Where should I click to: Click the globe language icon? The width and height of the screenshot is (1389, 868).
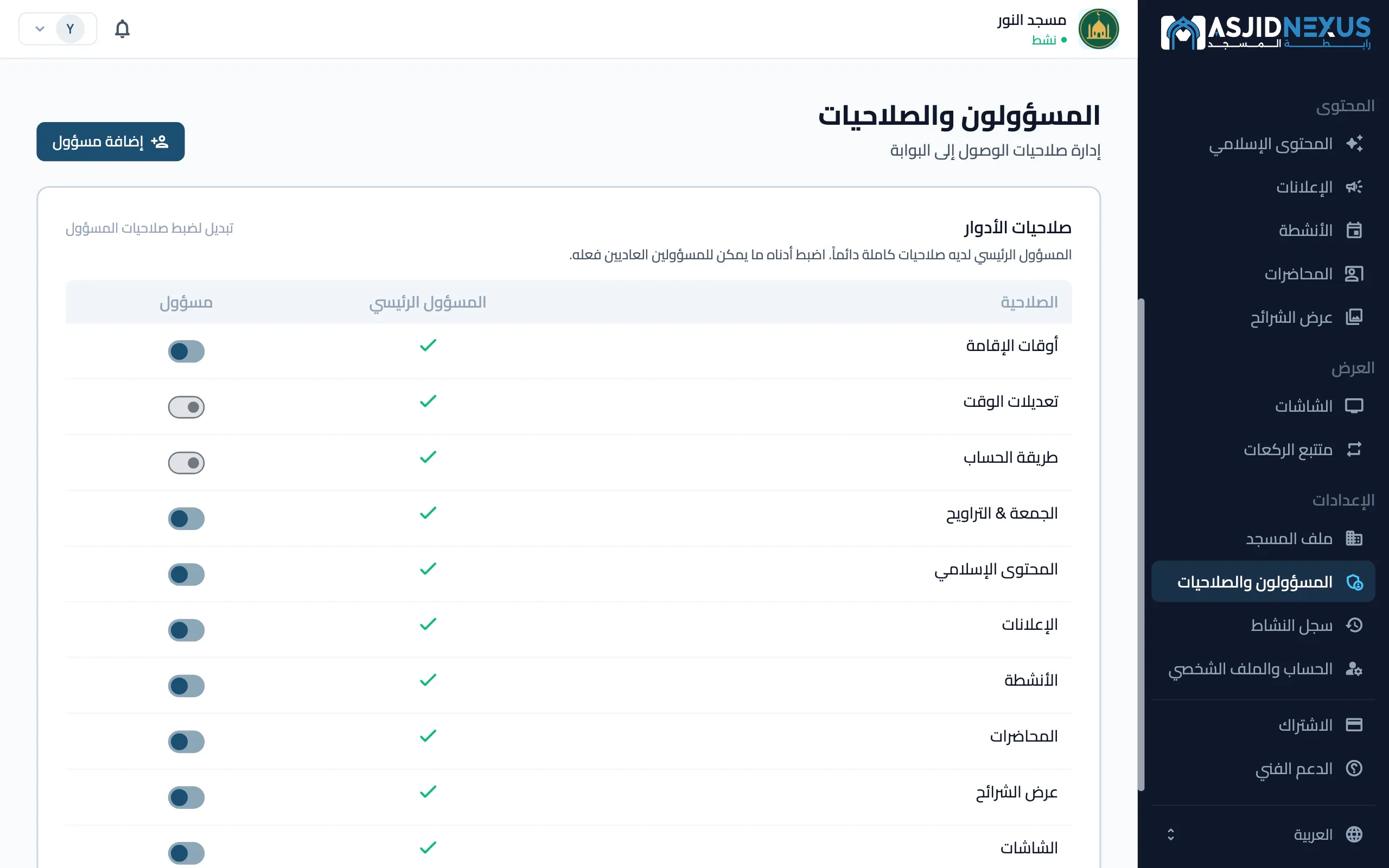coord(1354,835)
